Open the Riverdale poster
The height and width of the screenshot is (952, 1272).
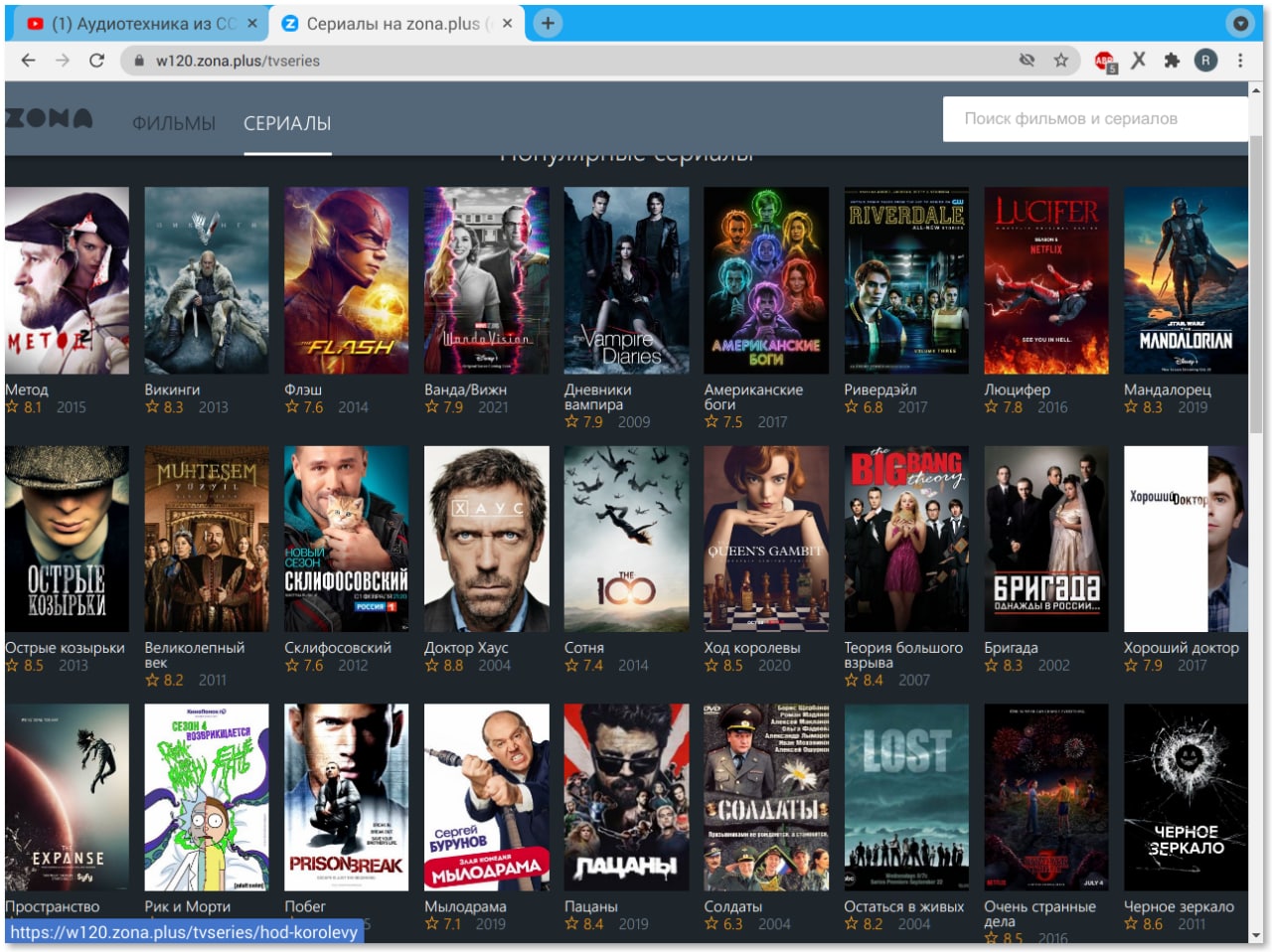point(906,280)
